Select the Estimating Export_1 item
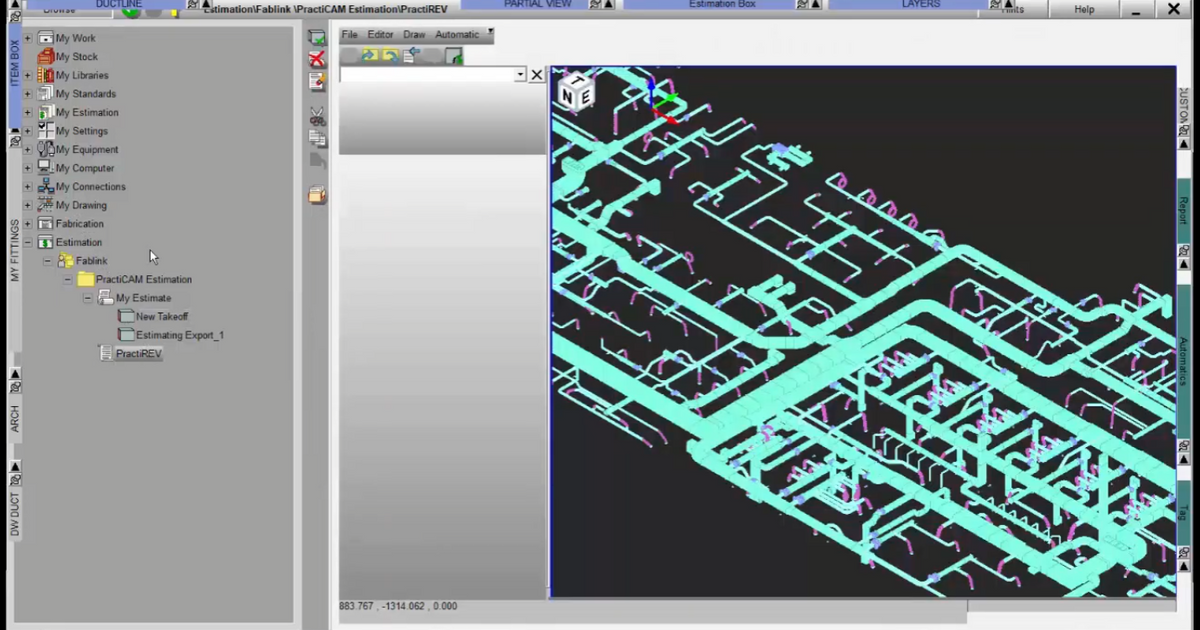Screen dimensions: 1200x630 [179, 335]
